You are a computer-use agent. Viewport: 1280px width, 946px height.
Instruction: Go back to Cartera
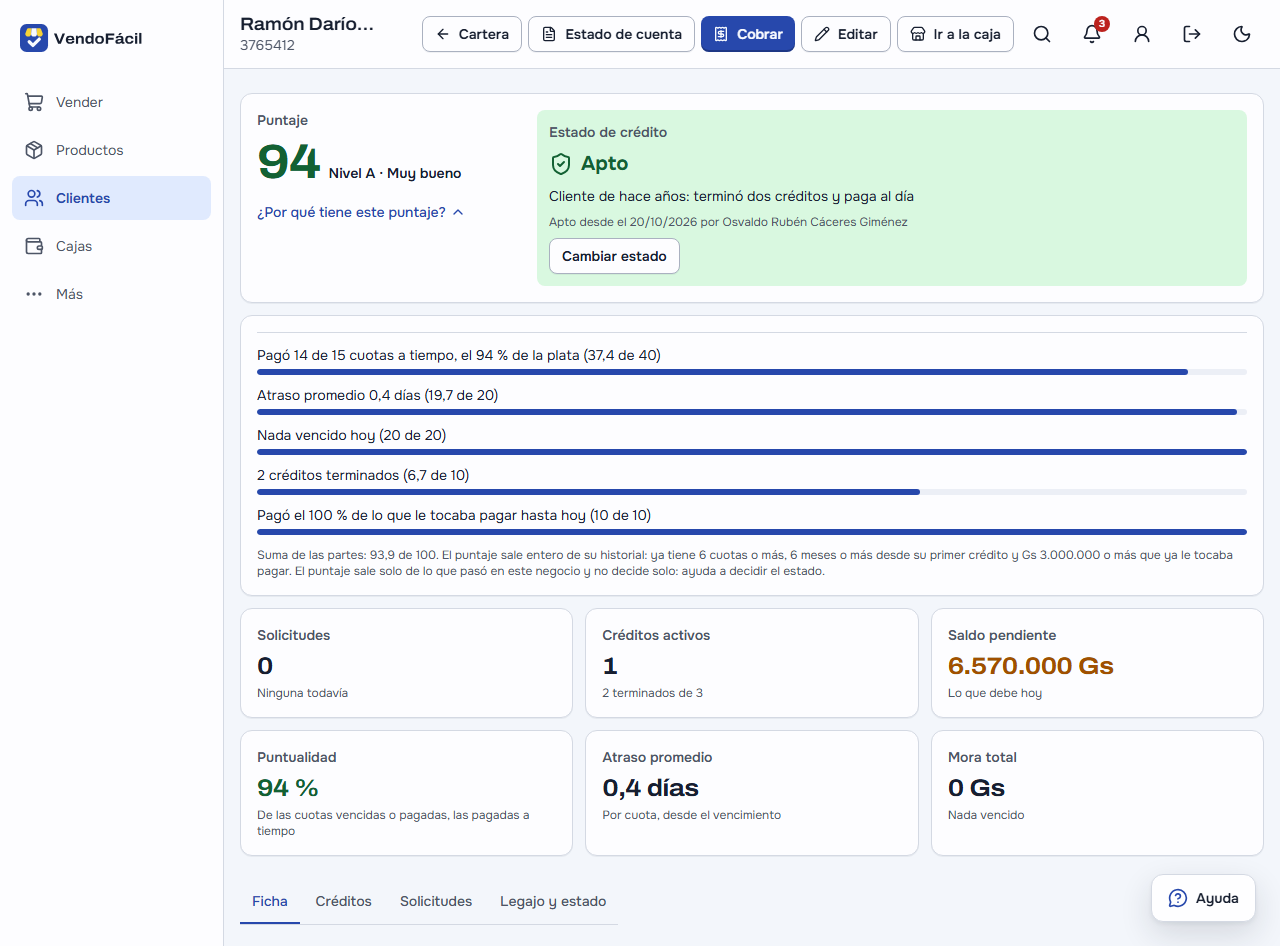click(472, 34)
